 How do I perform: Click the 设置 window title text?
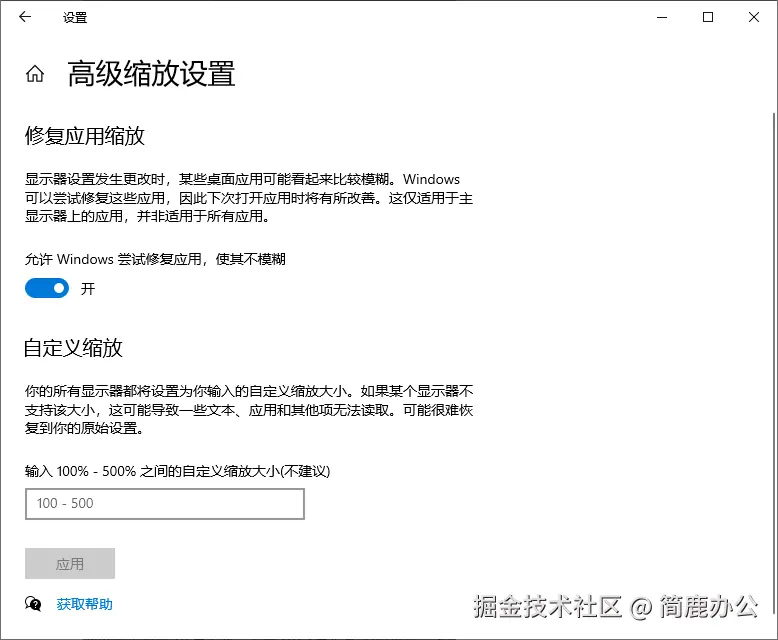click(75, 18)
